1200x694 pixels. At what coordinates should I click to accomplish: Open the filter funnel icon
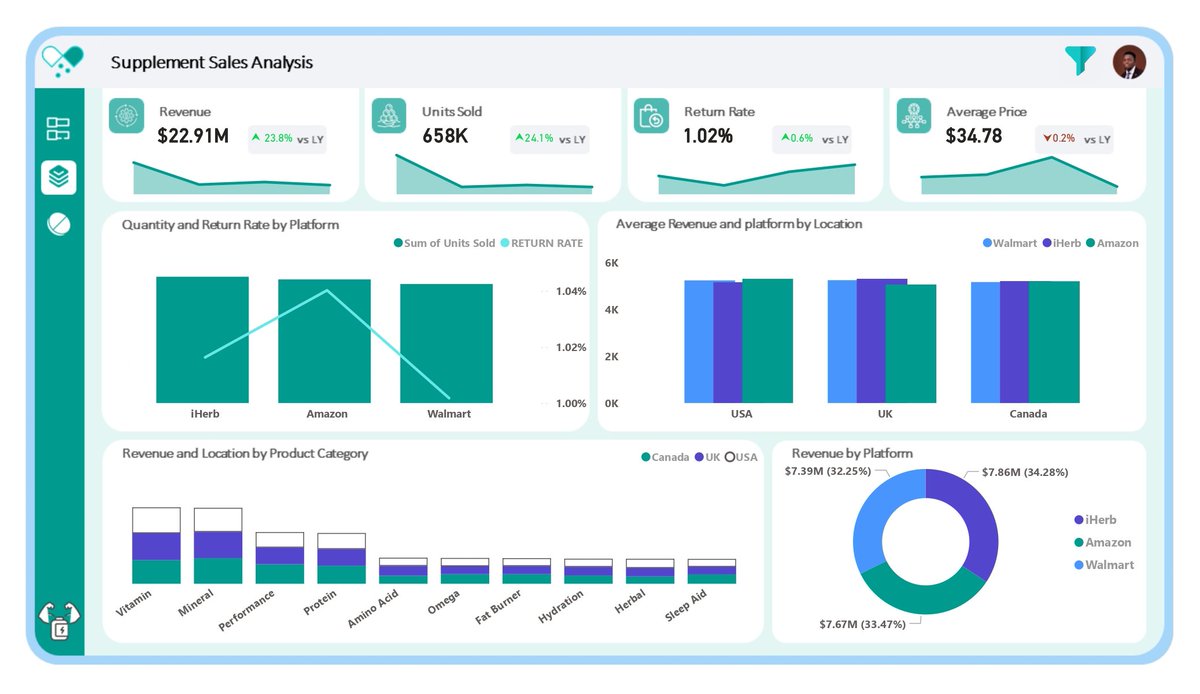[1080, 61]
